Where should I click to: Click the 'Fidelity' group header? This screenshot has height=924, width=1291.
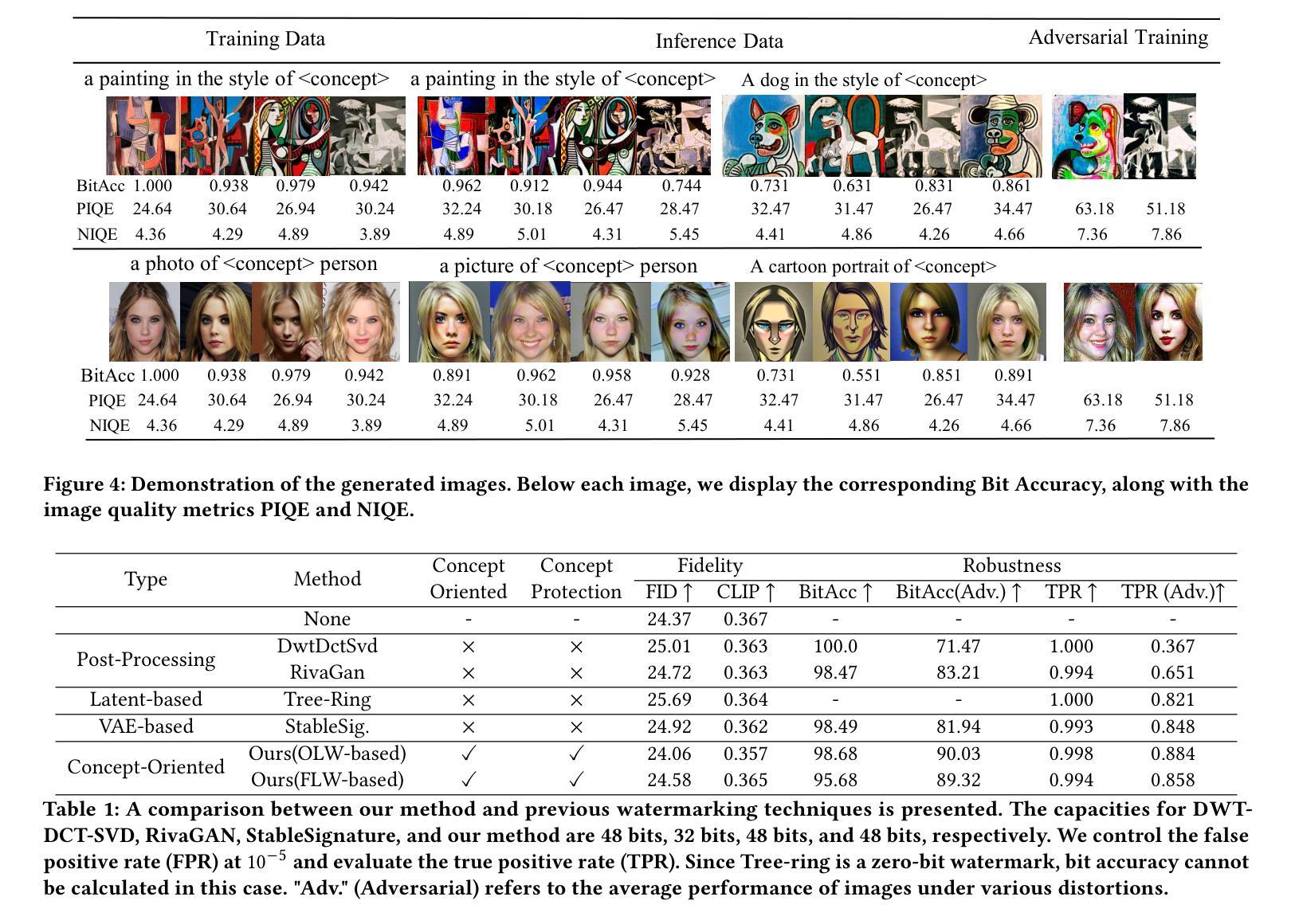click(x=710, y=566)
